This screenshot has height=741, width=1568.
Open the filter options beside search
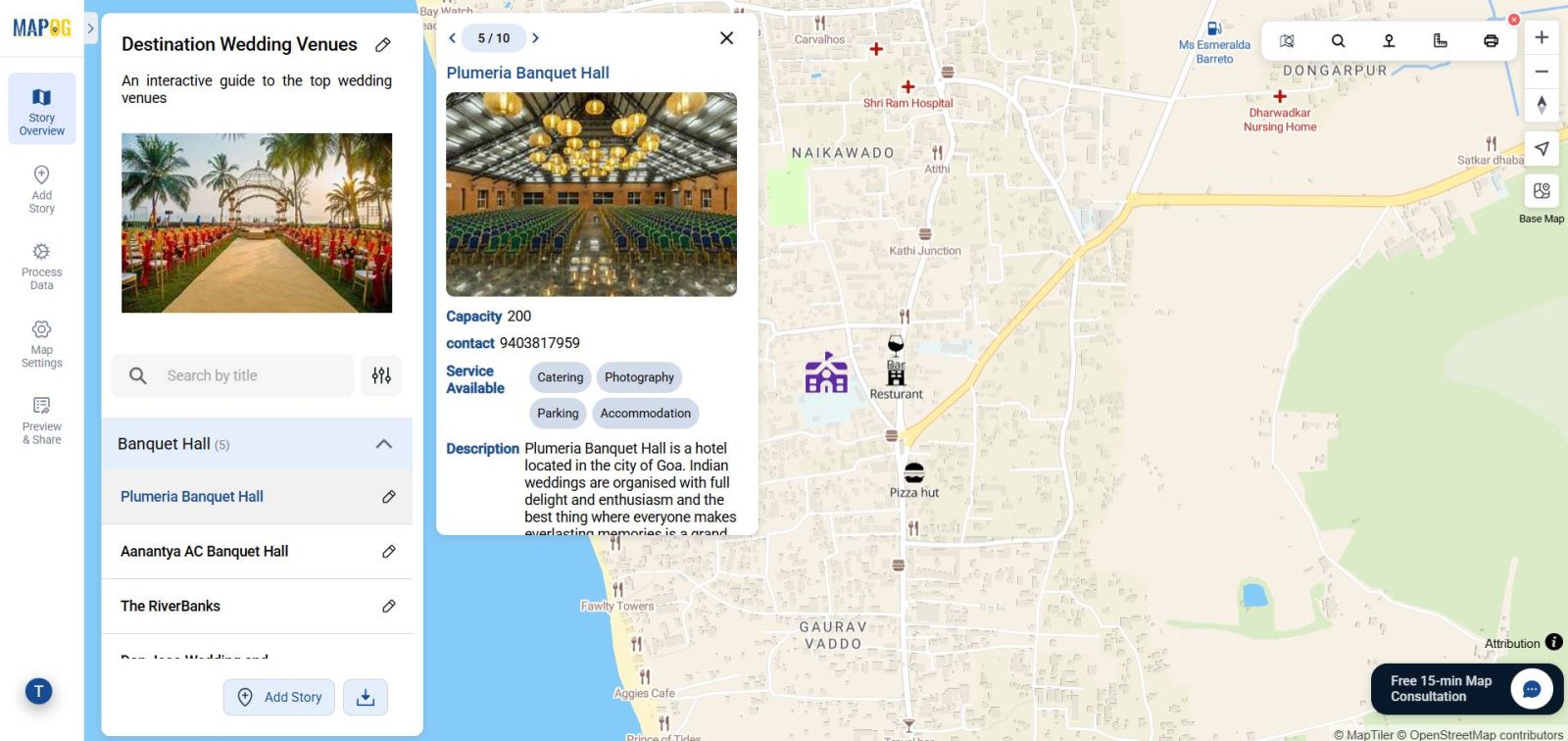(381, 375)
